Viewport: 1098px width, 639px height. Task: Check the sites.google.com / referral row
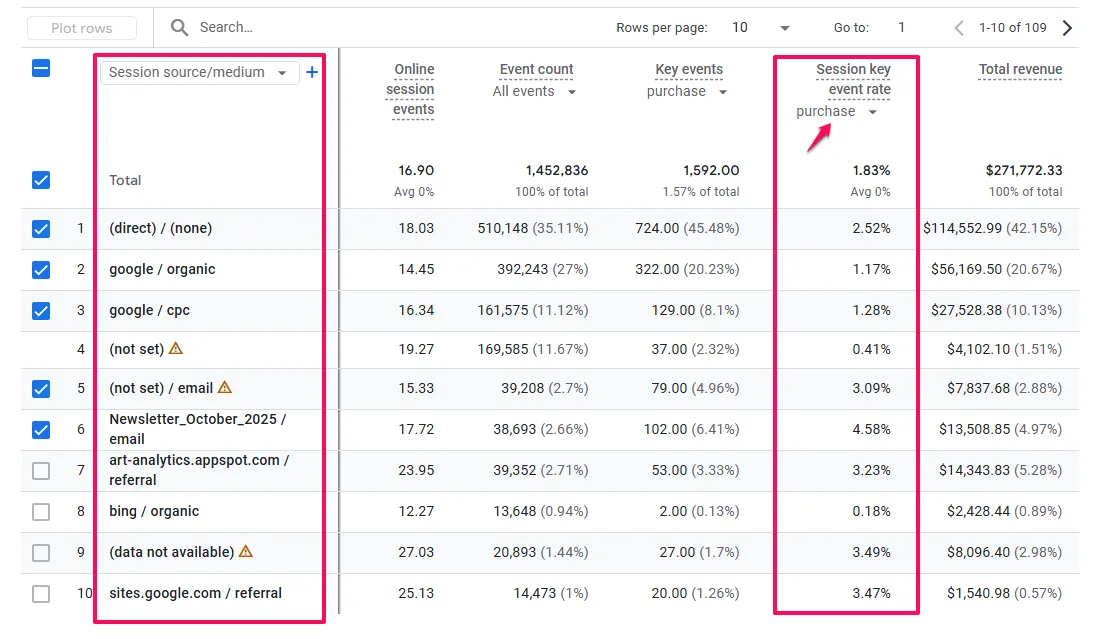tap(41, 594)
